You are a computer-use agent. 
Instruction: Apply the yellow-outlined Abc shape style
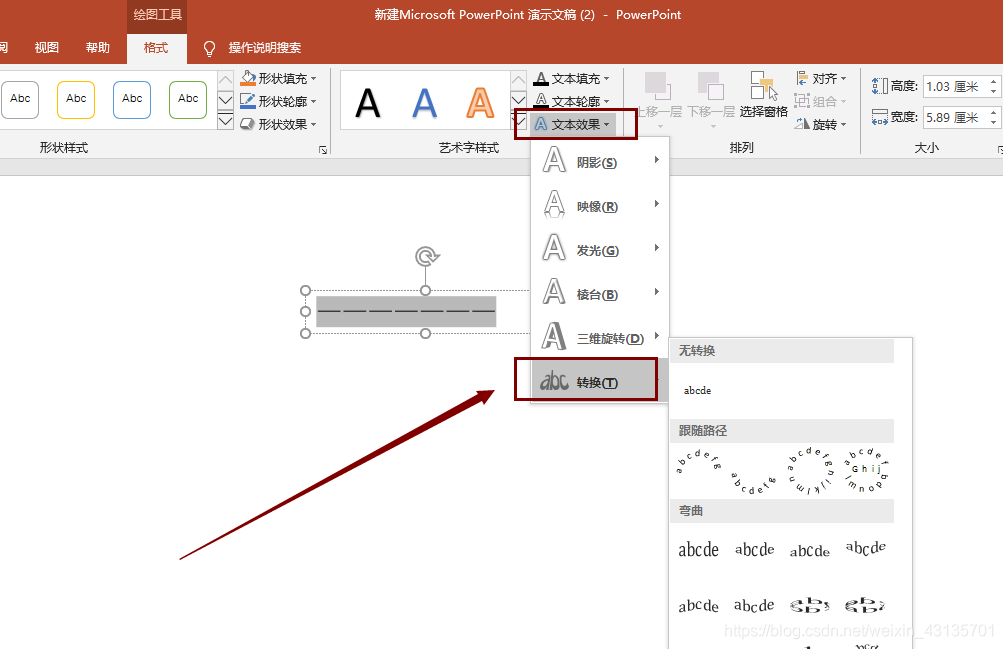click(75, 99)
